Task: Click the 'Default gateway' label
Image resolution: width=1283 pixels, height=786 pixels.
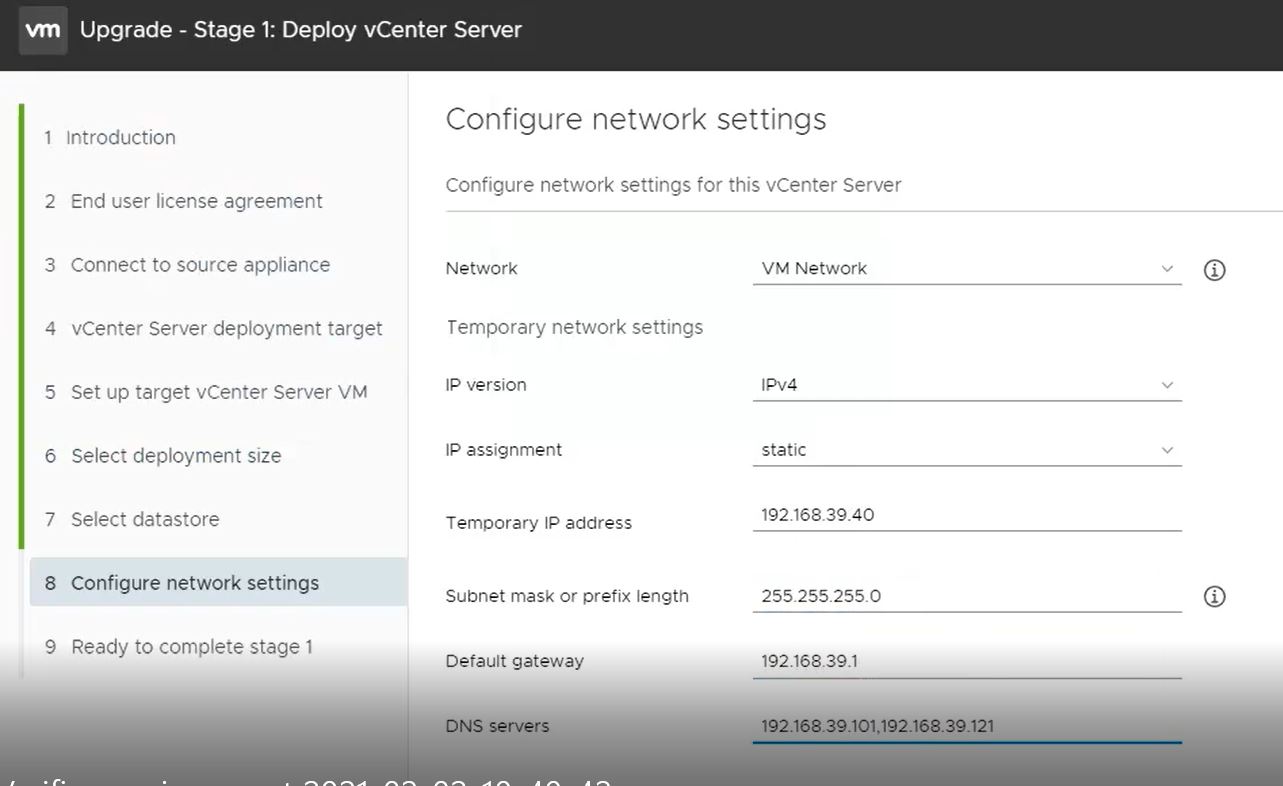Action: [x=515, y=661]
